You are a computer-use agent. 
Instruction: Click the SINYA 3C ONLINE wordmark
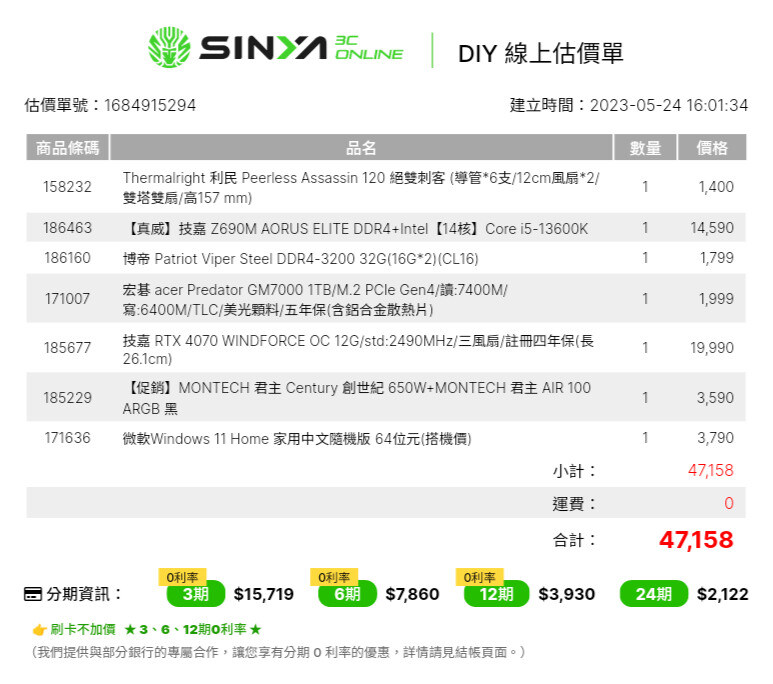tap(301, 48)
